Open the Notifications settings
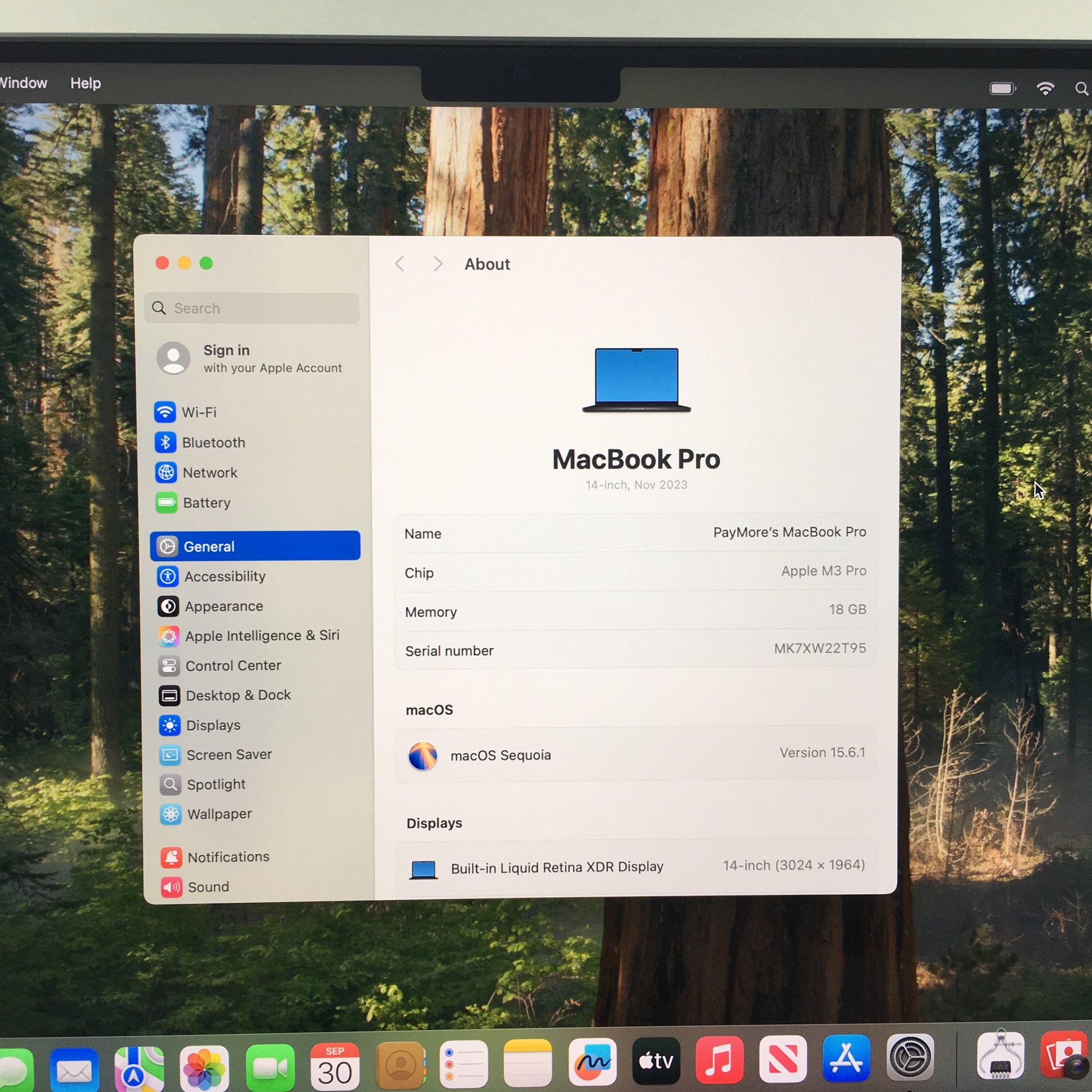The height and width of the screenshot is (1092, 1092). pos(228,857)
